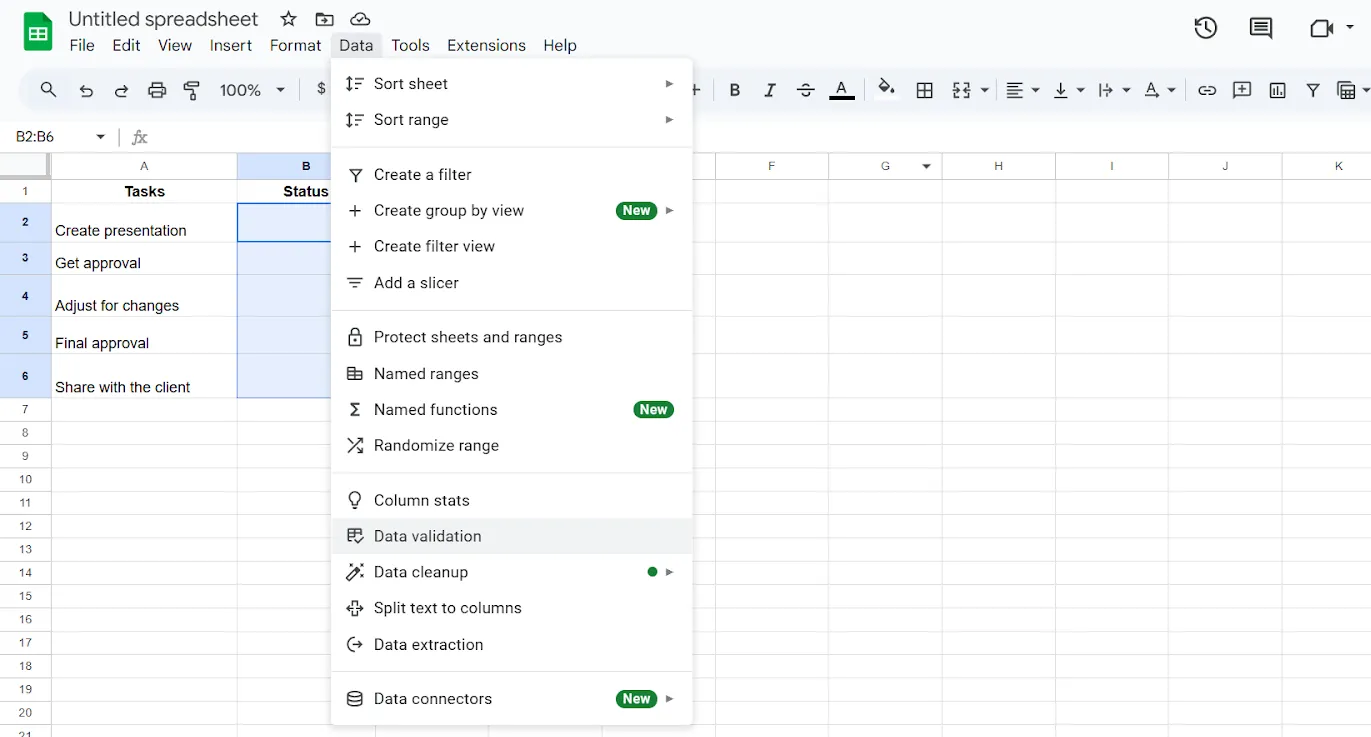The image size is (1371, 737).
Task: Start a meeting with camera icon
Action: tap(1321, 28)
